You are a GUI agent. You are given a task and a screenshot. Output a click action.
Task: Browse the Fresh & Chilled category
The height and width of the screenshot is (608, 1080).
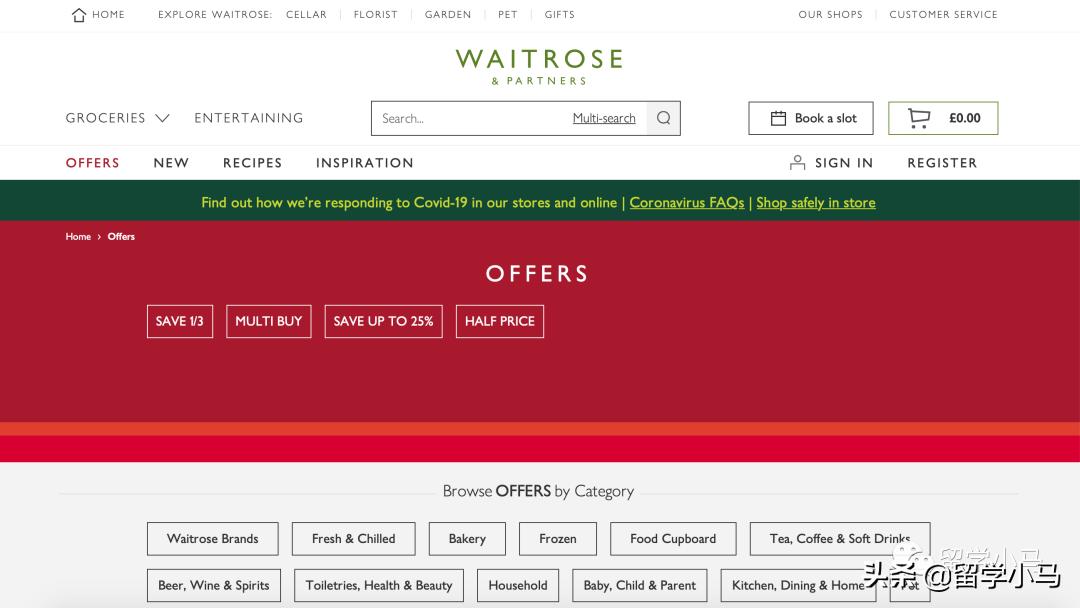pos(353,539)
